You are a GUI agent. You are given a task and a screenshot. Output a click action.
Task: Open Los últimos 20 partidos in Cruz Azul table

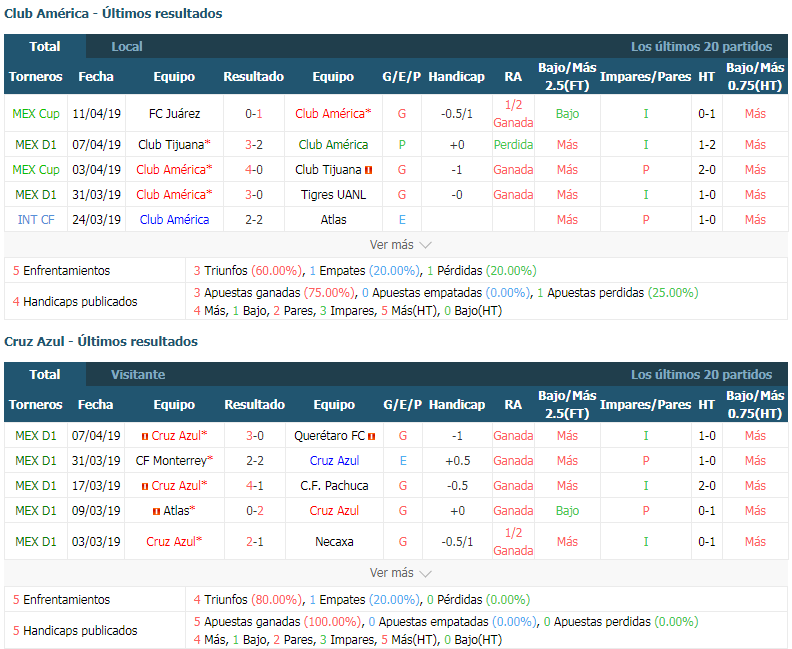point(701,374)
